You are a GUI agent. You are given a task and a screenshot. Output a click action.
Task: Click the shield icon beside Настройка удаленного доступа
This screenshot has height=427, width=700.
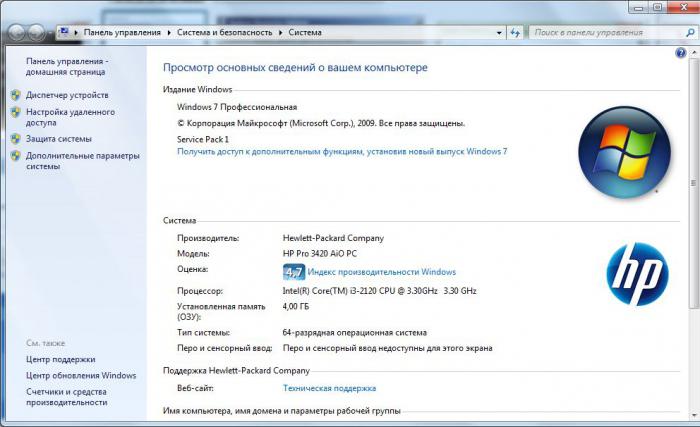coord(16,112)
